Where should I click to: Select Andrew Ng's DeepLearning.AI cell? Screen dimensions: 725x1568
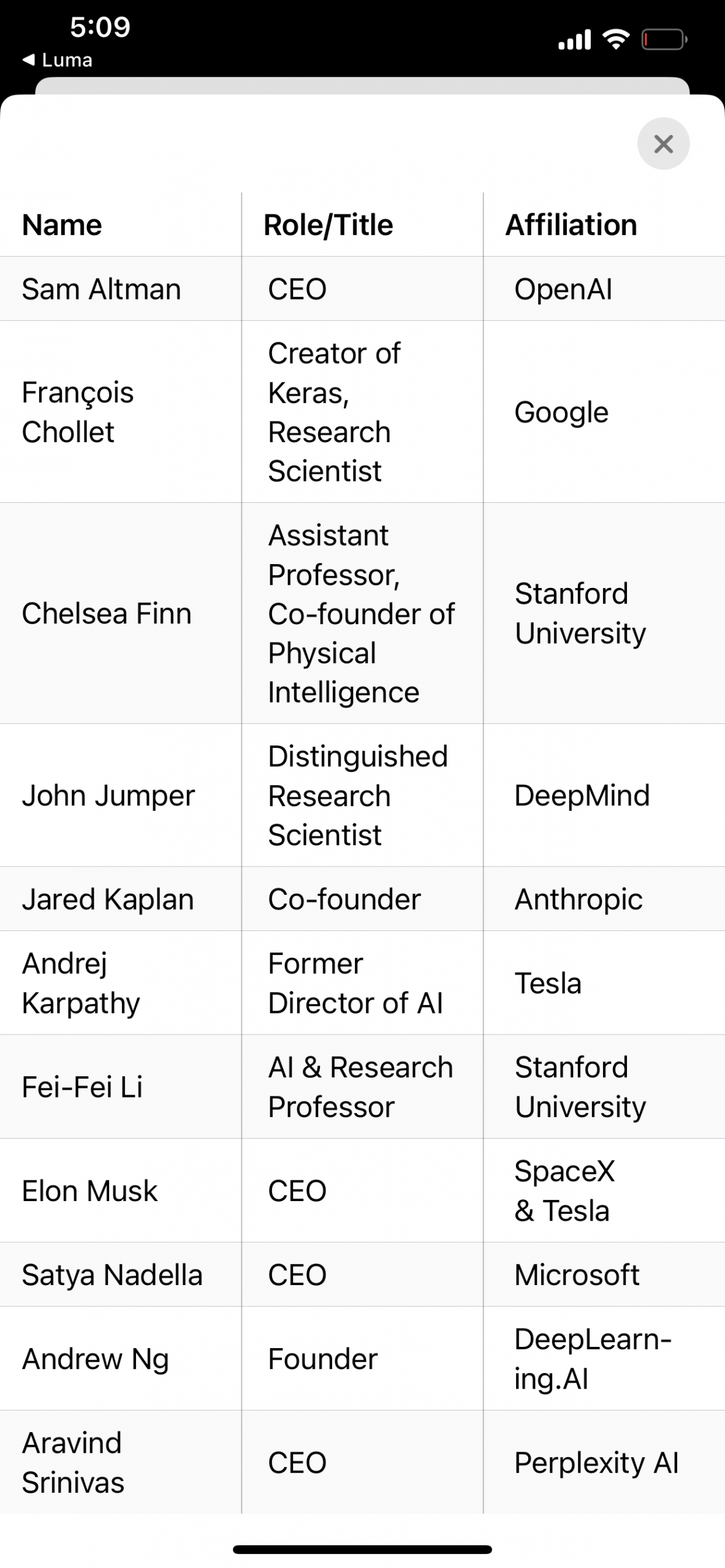pyautogui.click(x=592, y=1359)
